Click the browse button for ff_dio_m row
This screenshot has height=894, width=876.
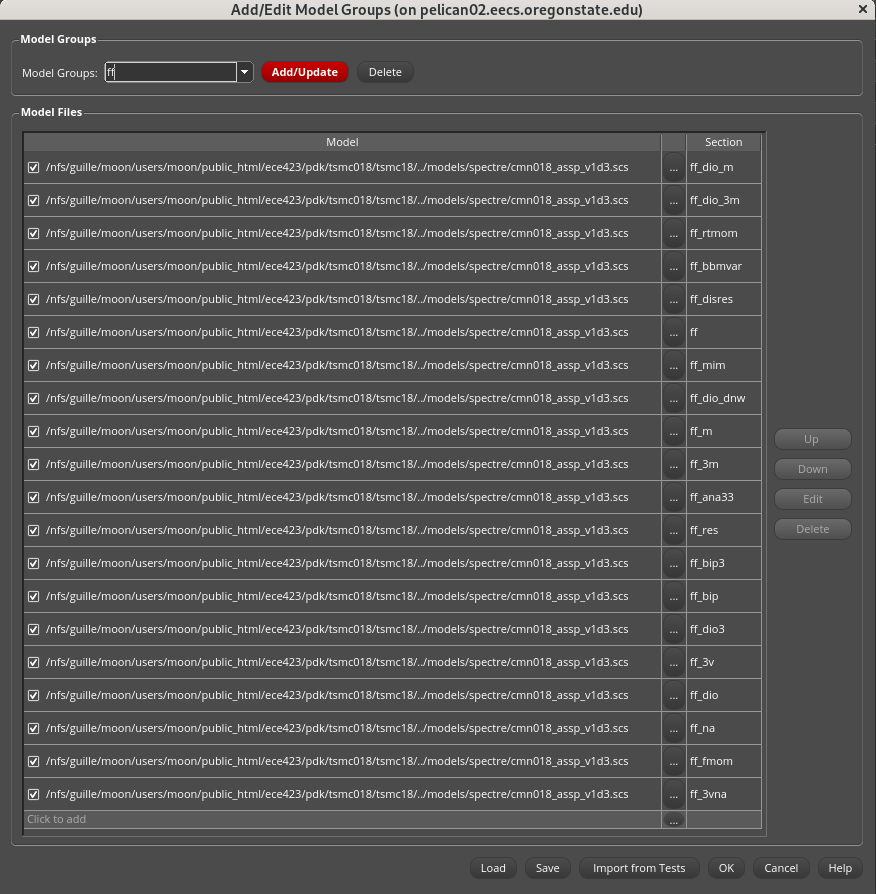[673, 168]
